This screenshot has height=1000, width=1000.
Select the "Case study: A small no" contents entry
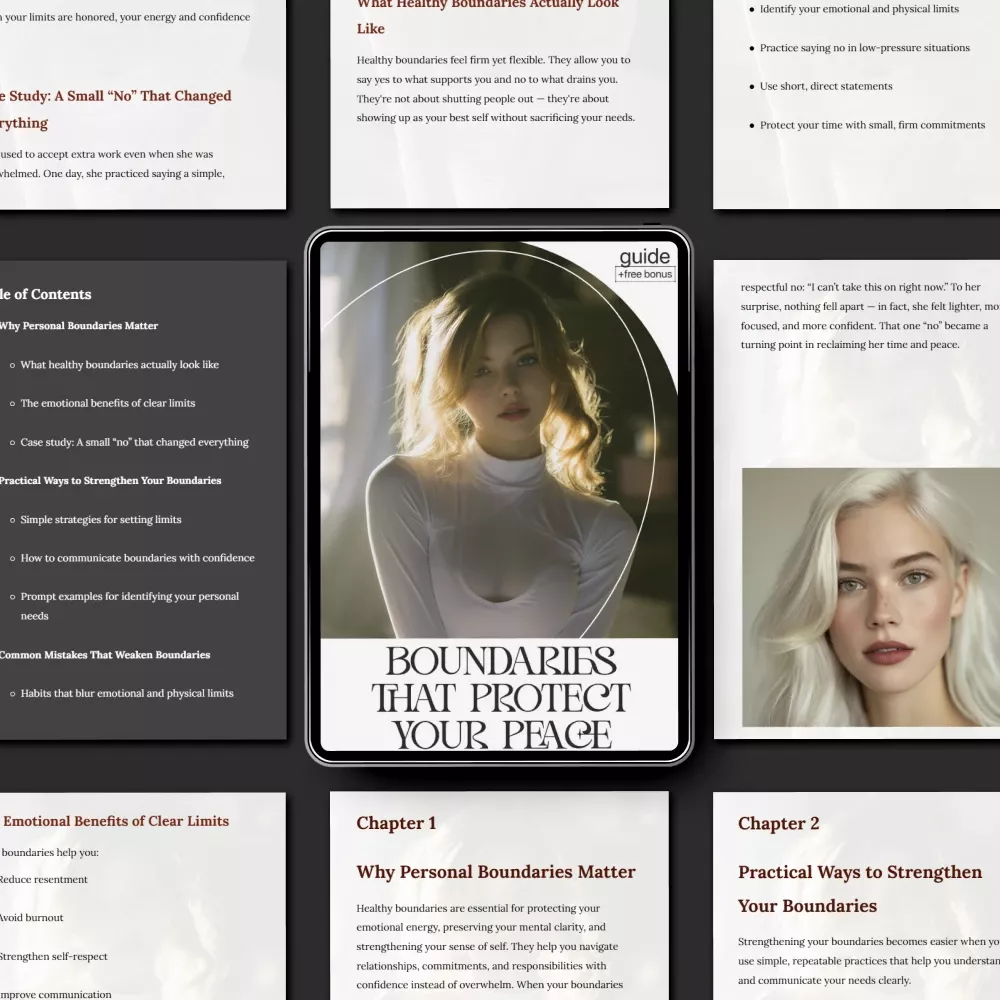click(134, 442)
